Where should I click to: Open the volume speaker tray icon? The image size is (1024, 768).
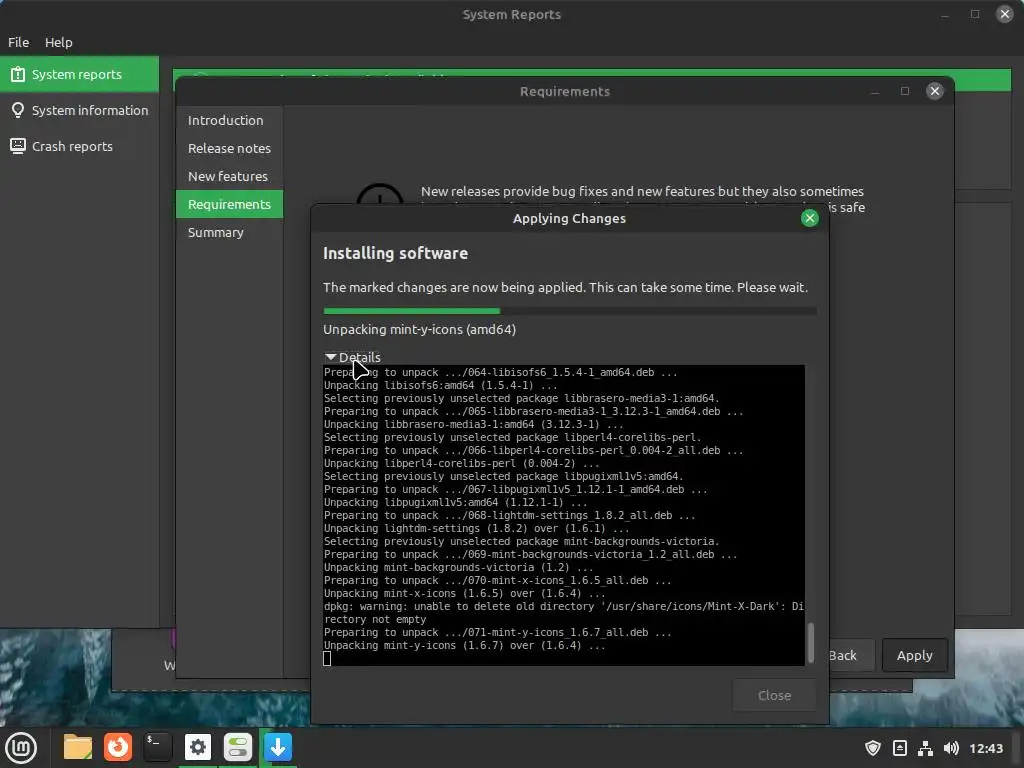coord(952,748)
